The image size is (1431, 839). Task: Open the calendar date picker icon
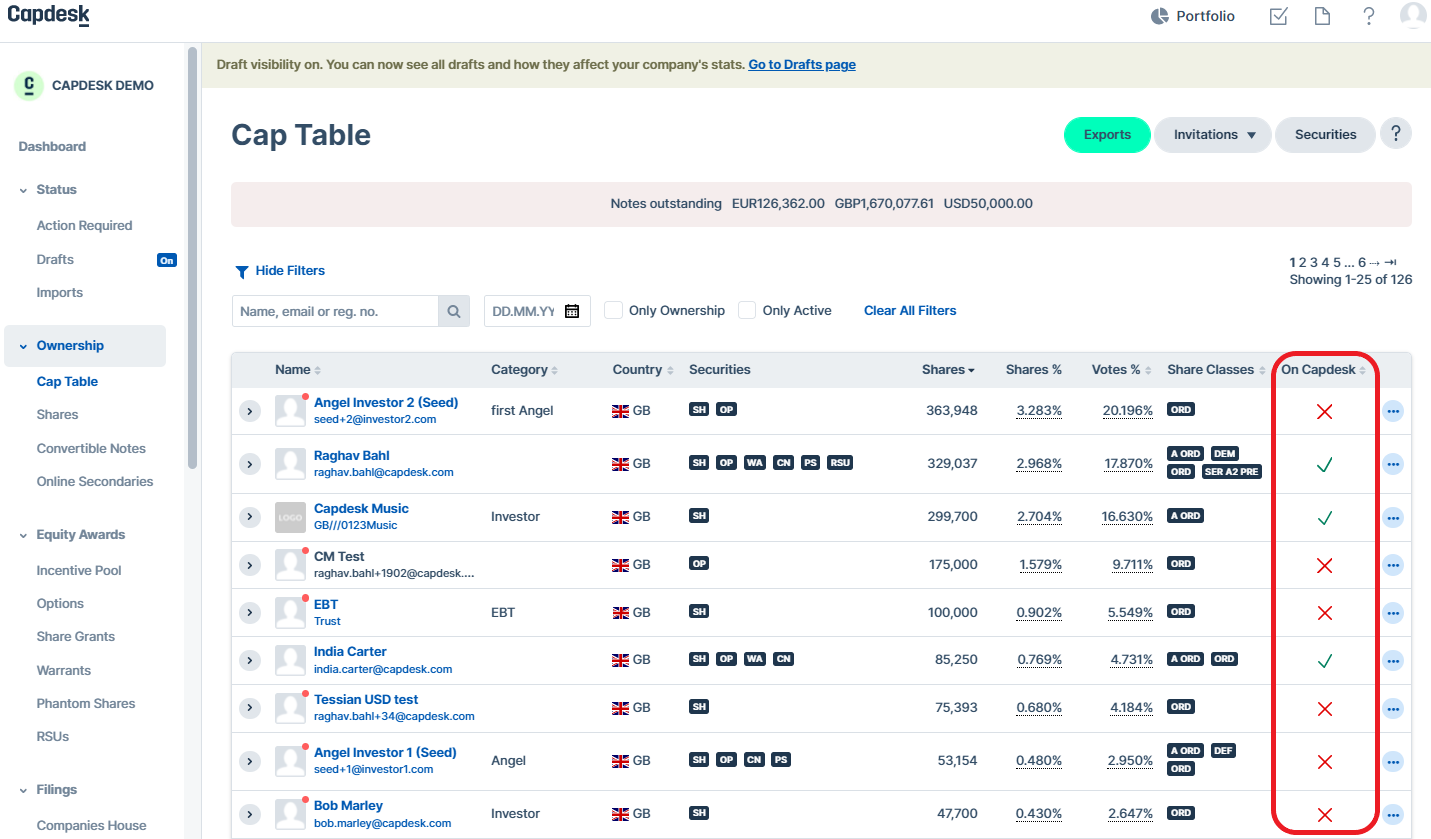point(572,311)
